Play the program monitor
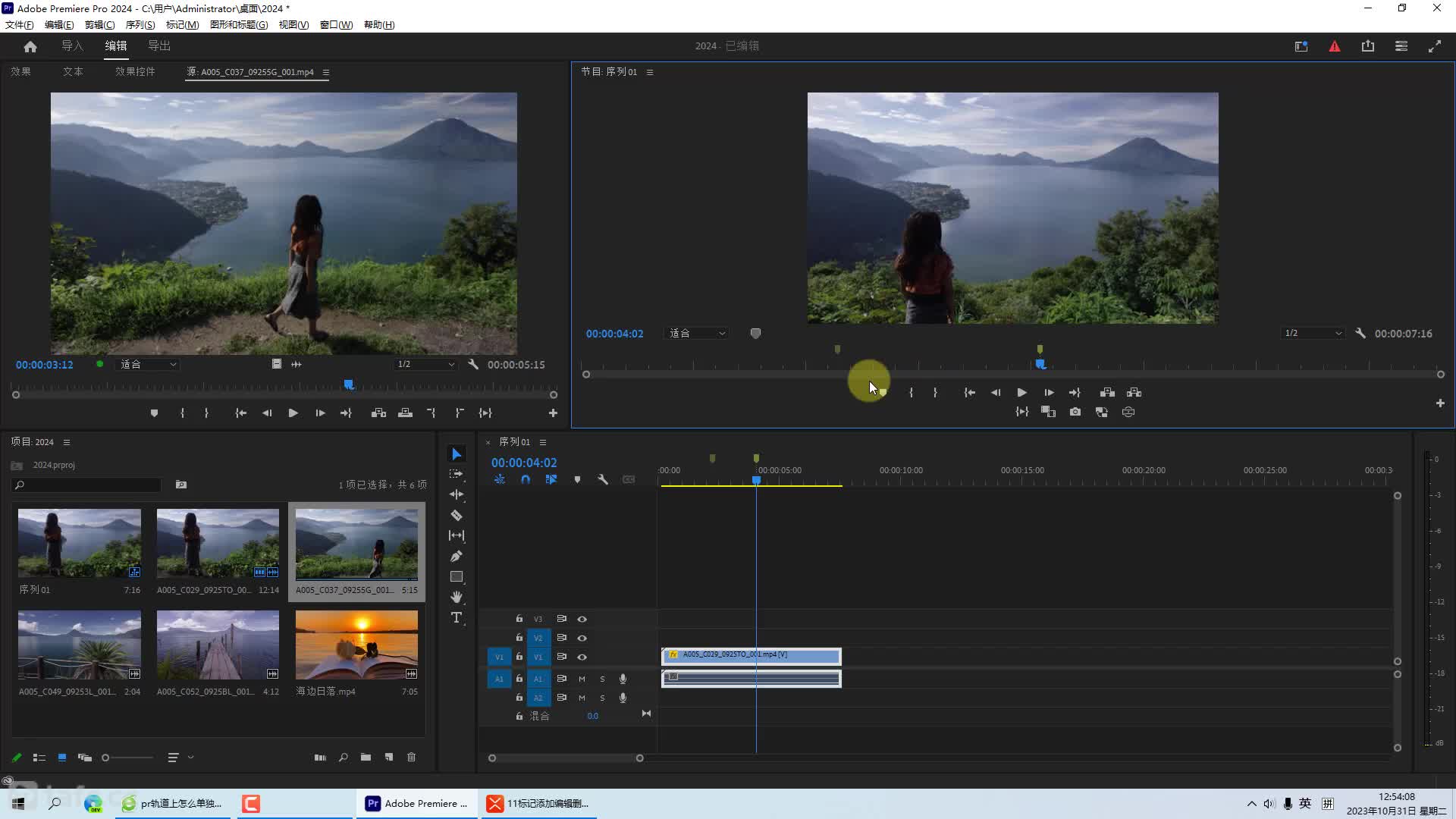 tap(1021, 393)
